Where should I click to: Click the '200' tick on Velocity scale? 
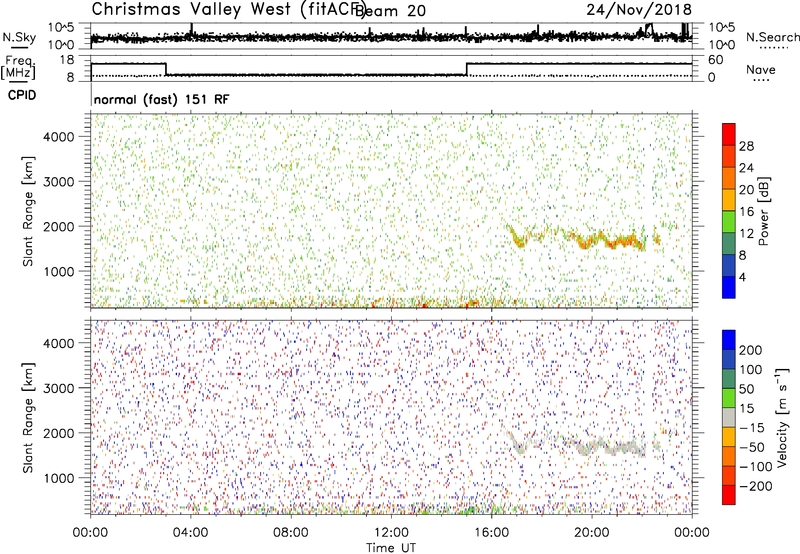point(751,350)
